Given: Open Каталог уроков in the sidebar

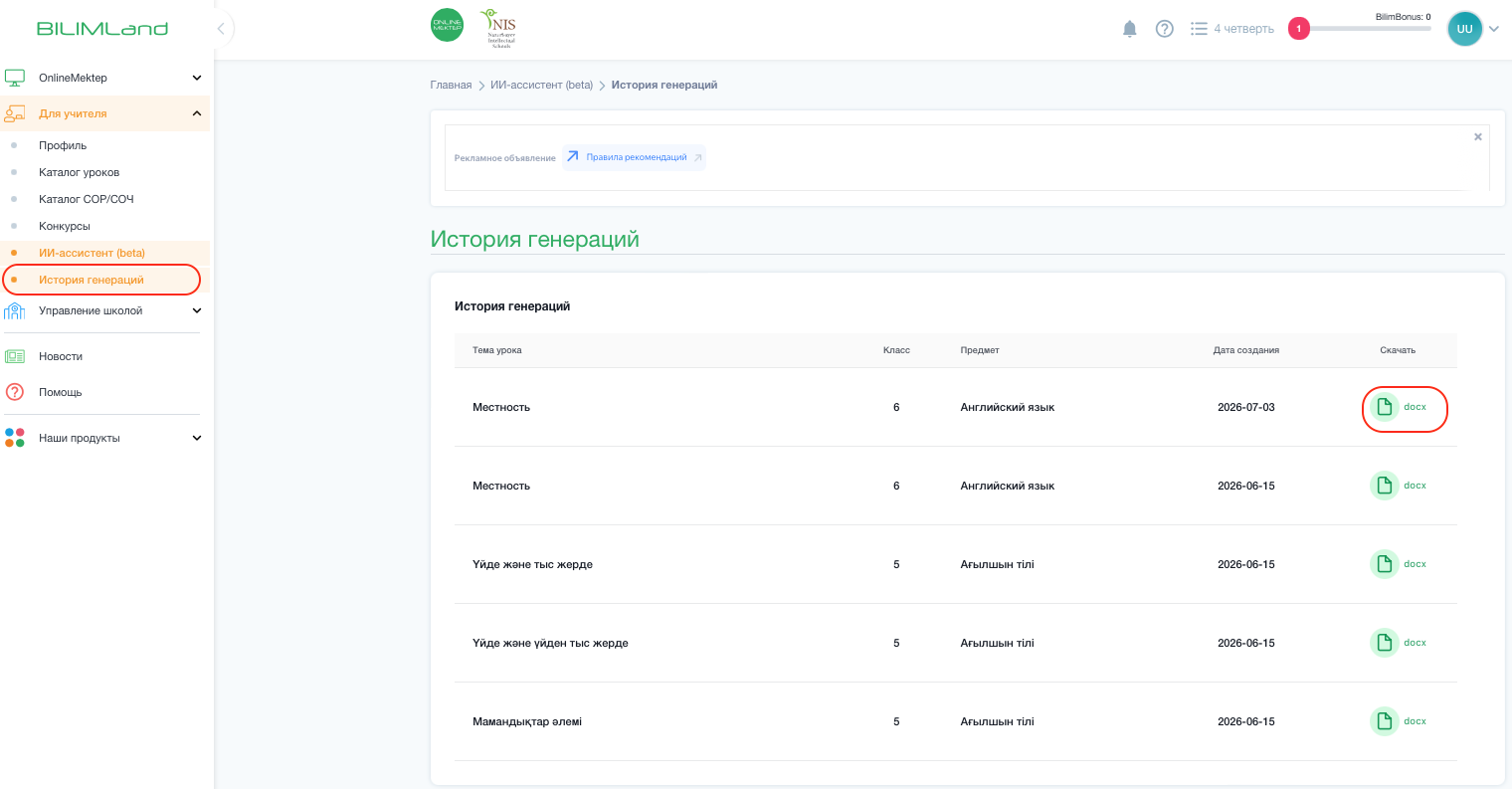Looking at the screenshot, I should [x=79, y=172].
